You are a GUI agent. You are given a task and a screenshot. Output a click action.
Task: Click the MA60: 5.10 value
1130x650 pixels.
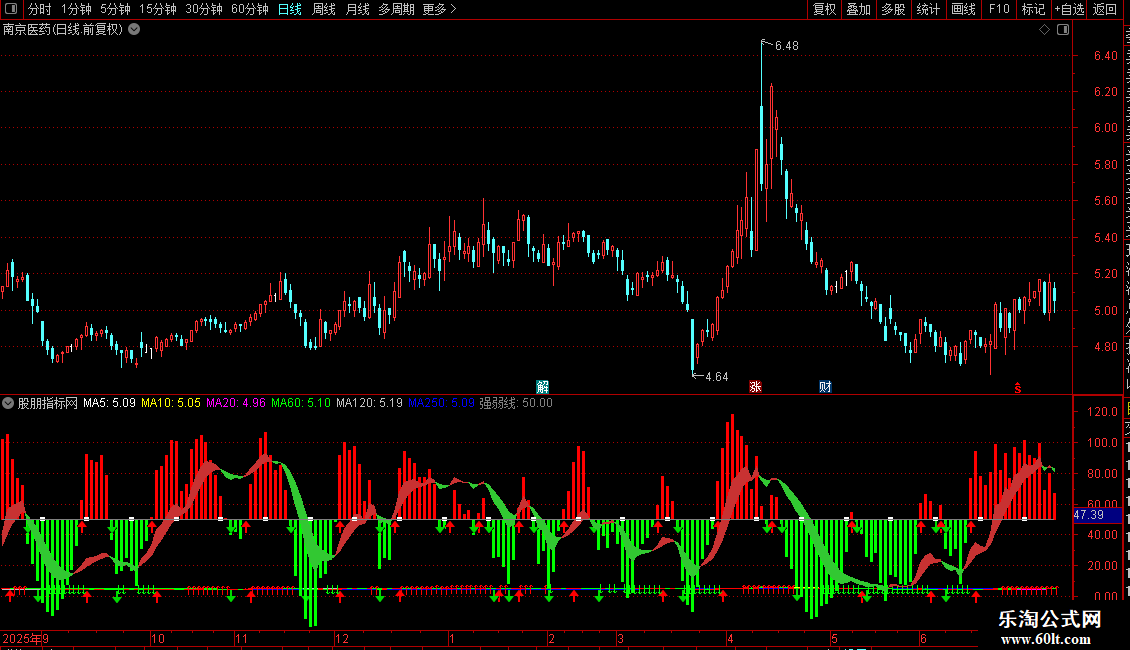301,403
